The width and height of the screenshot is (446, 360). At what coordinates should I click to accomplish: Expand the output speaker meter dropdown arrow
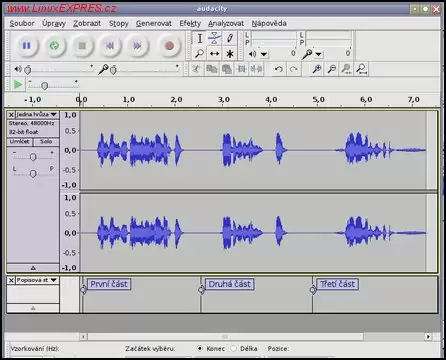pyautogui.click(x=264, y=54)
